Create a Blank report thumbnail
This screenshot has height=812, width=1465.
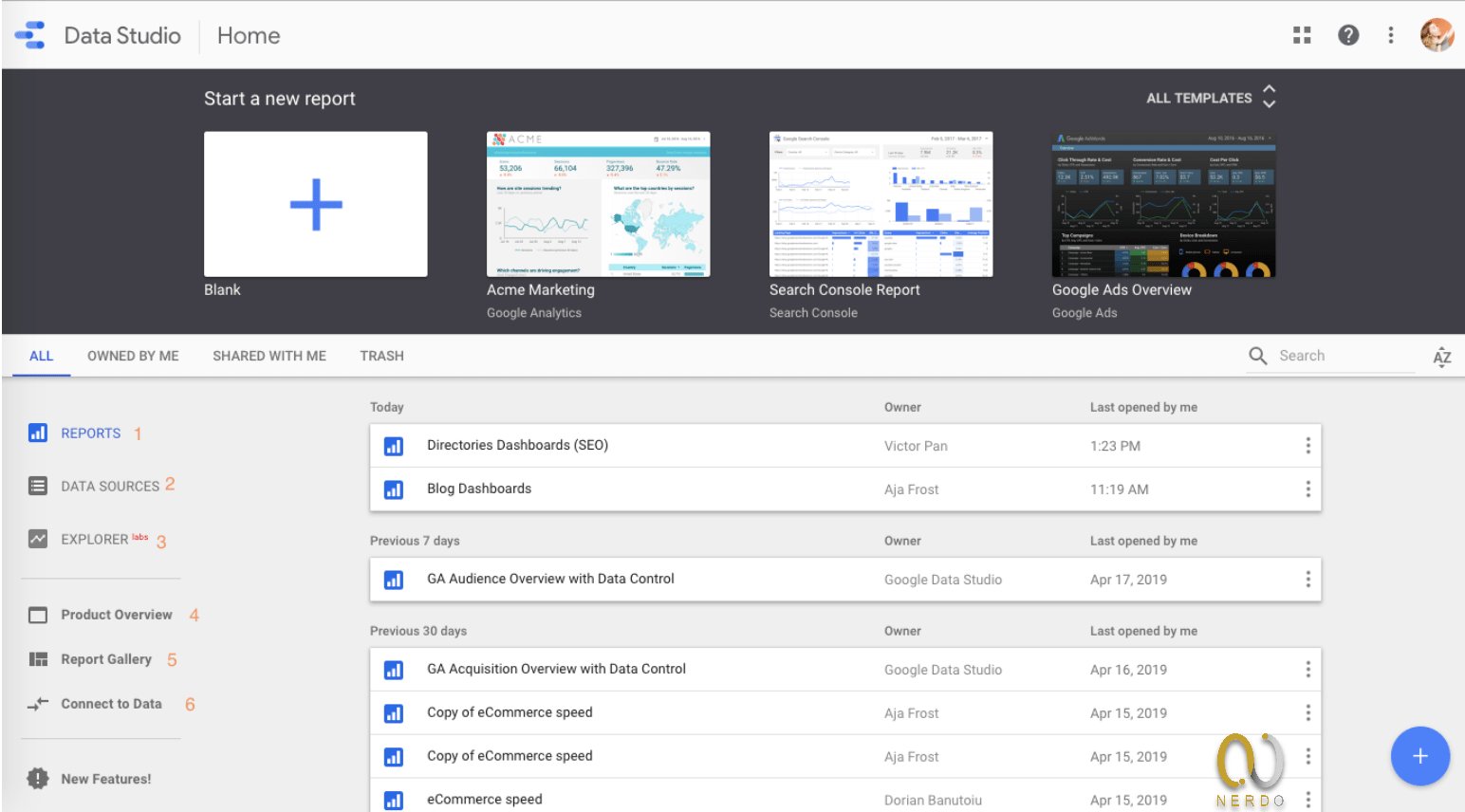point(315,204)
